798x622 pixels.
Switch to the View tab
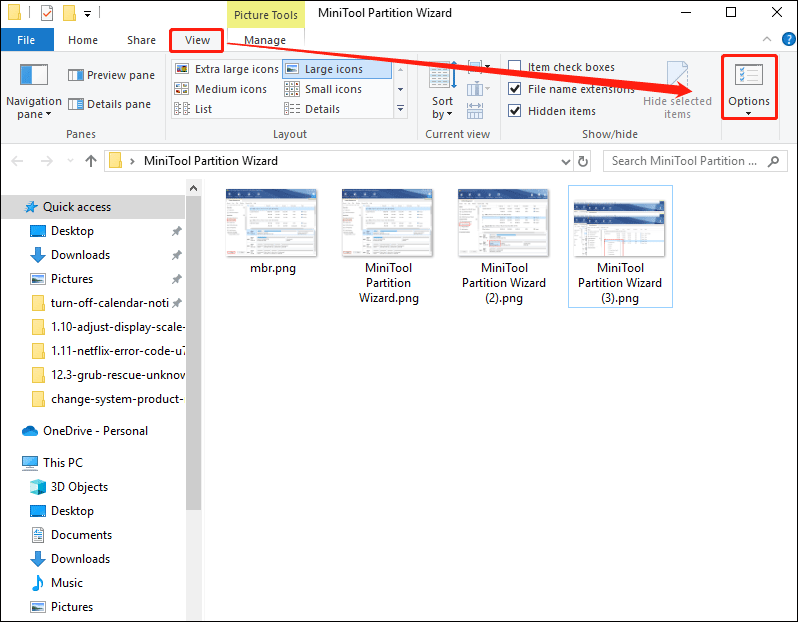point(197,40)
